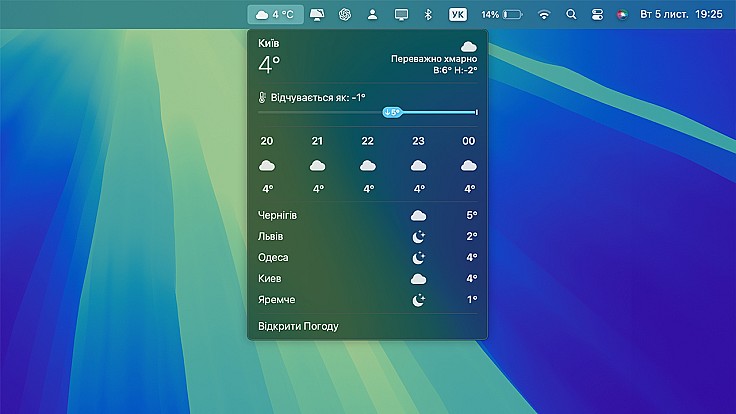Open Wi-Fi menu bar icon
The width and height of the screenshot is (736, 414).
pos(544,15)
